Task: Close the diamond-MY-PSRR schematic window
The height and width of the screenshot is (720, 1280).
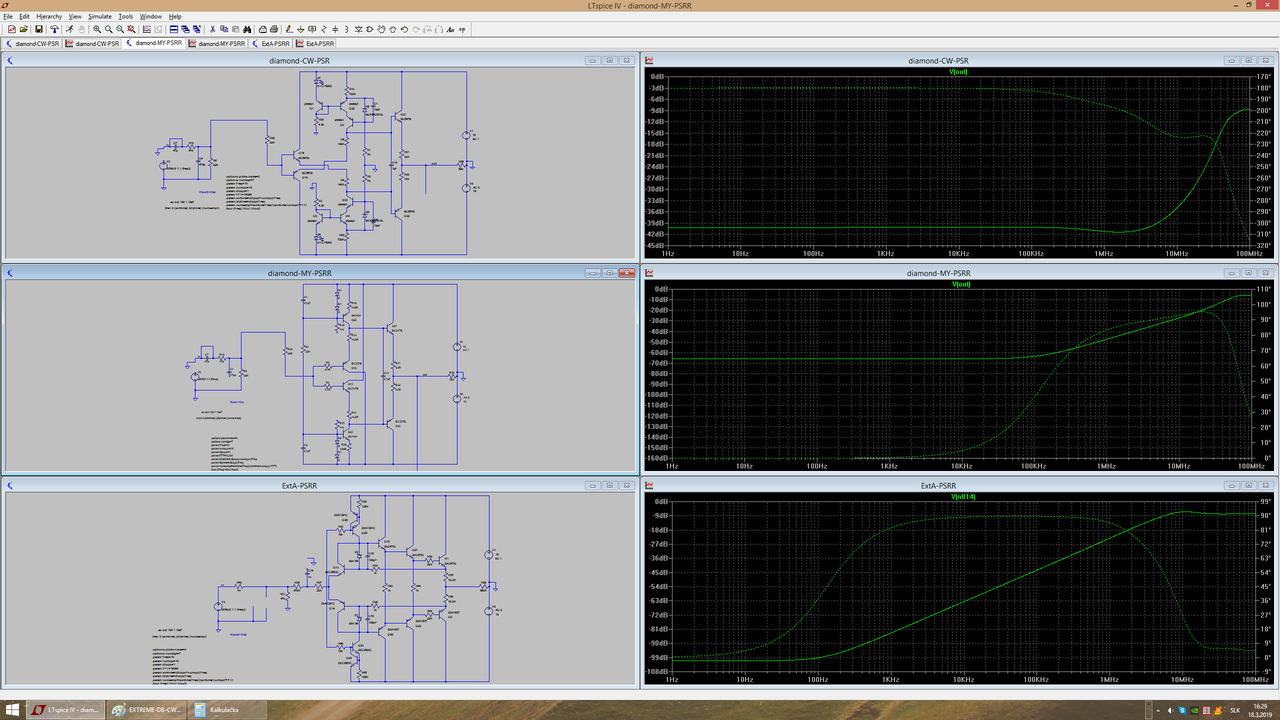Action: click(x=627, y=272)
